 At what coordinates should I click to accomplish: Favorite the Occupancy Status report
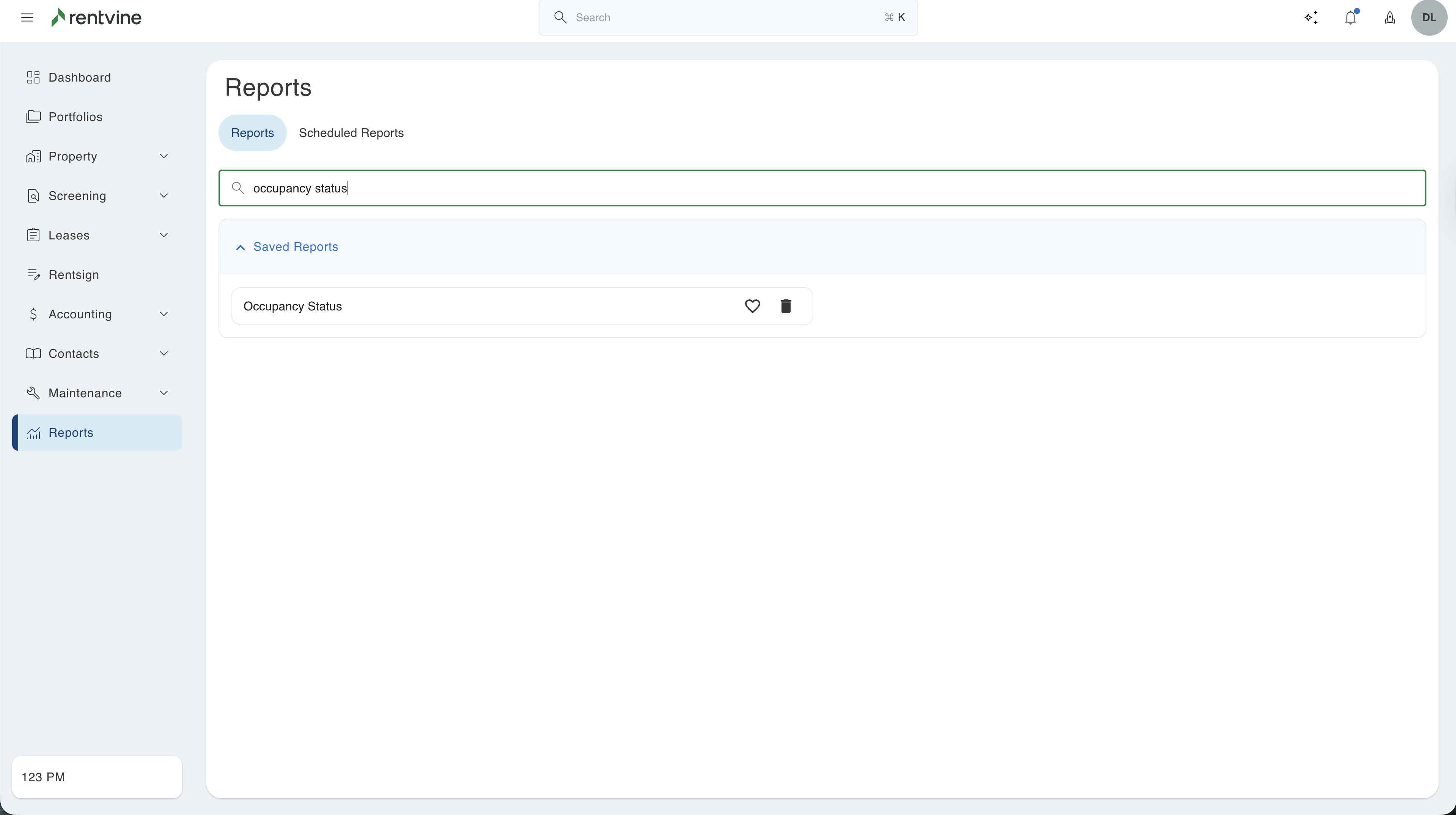pyautogui.click(x=752, y=306)
